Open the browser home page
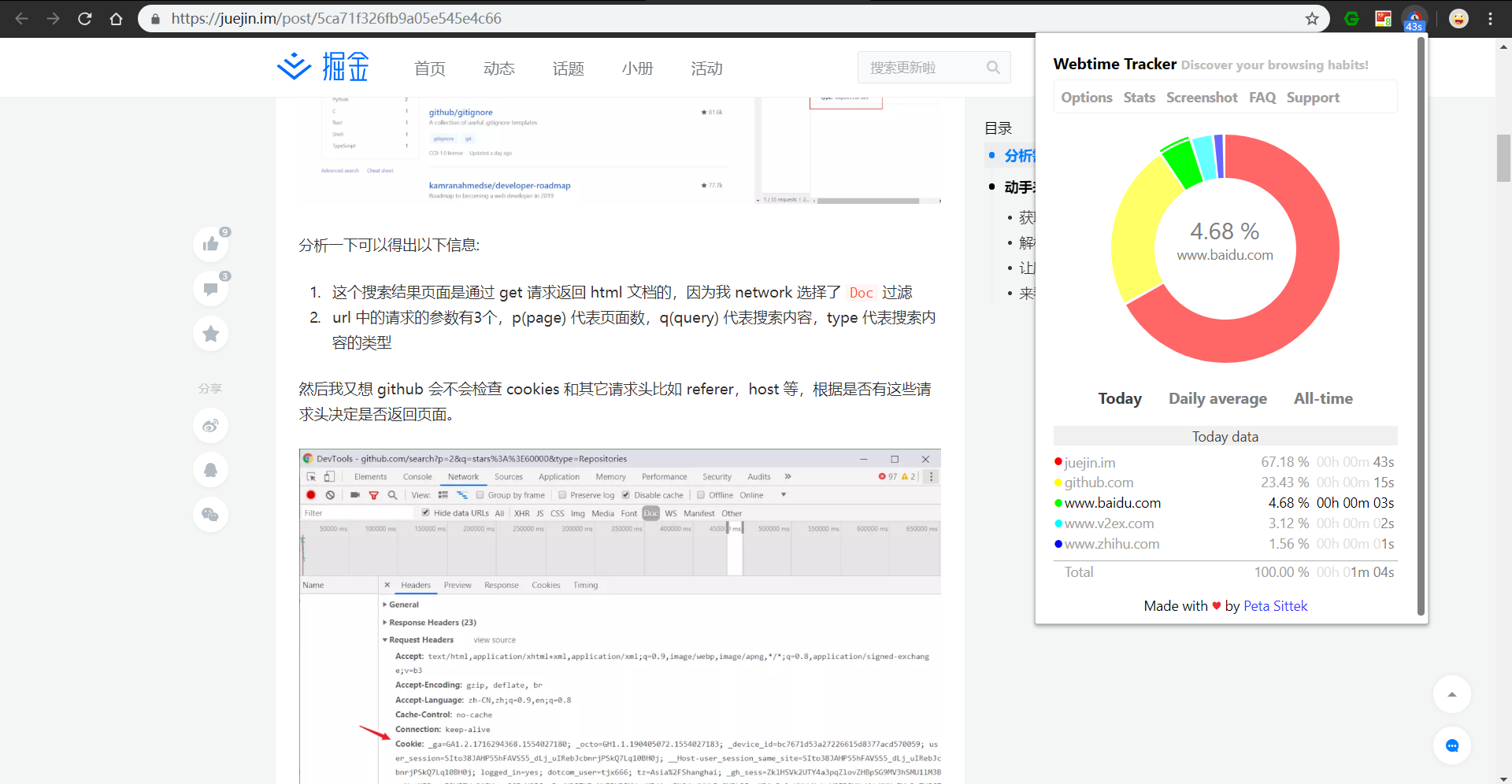Screen dimensions: 1512x784 pyautogui.click(x=116, y=18)
